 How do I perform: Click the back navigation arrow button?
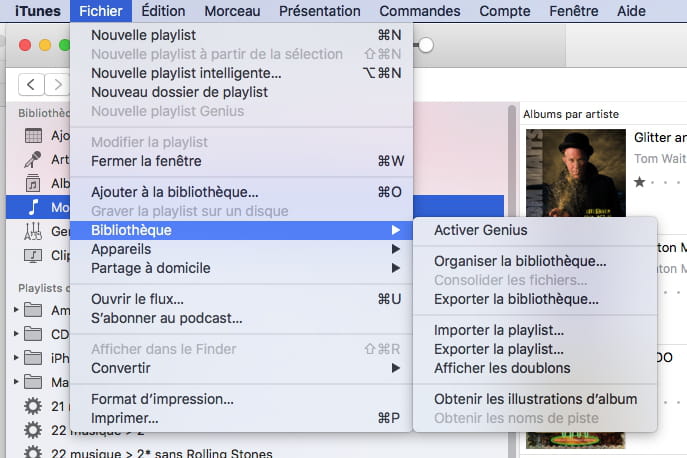click(31, 84)
